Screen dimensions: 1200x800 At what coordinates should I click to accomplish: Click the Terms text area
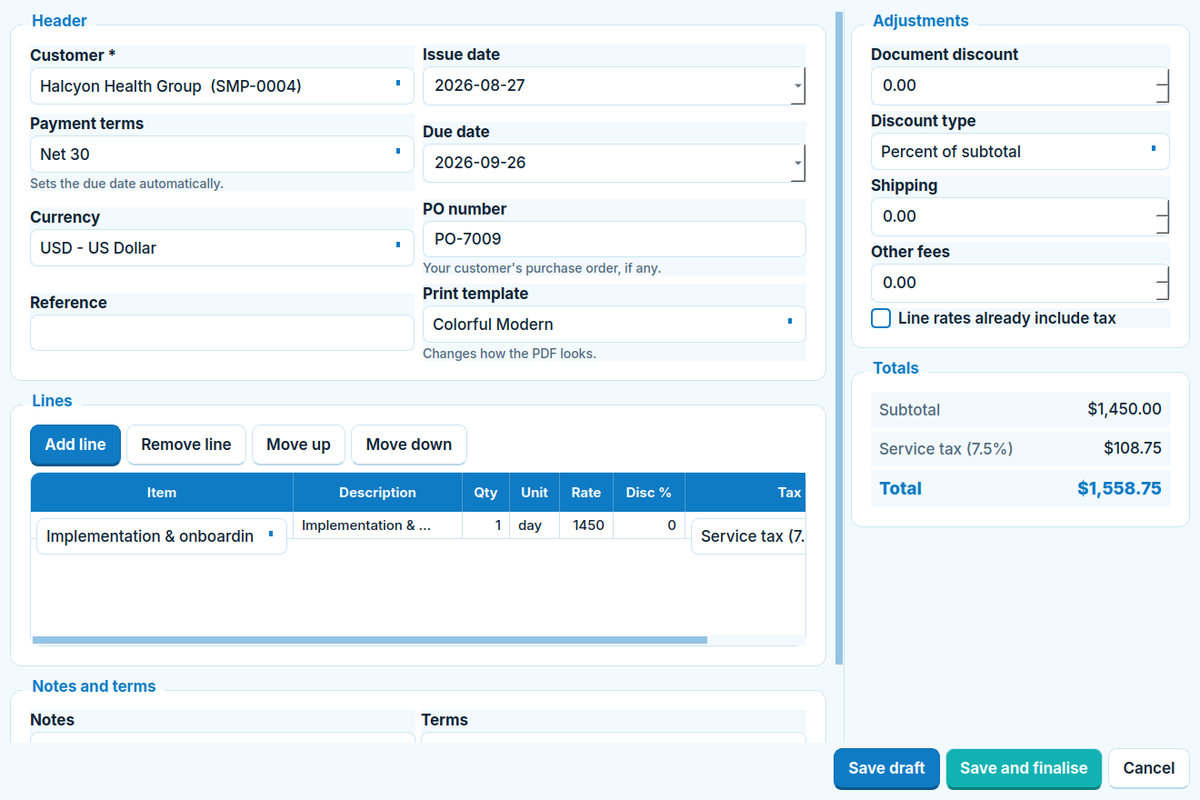613,738
